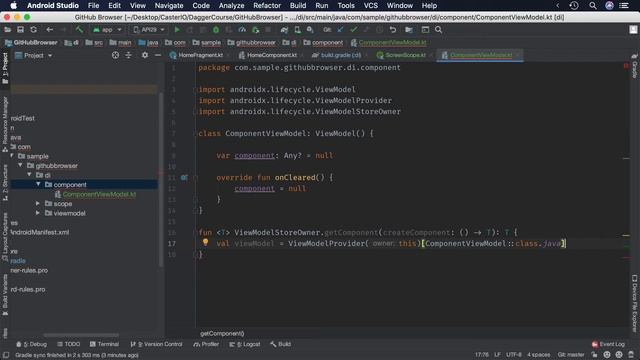Collapse the di folder in tree

(29, 175)
